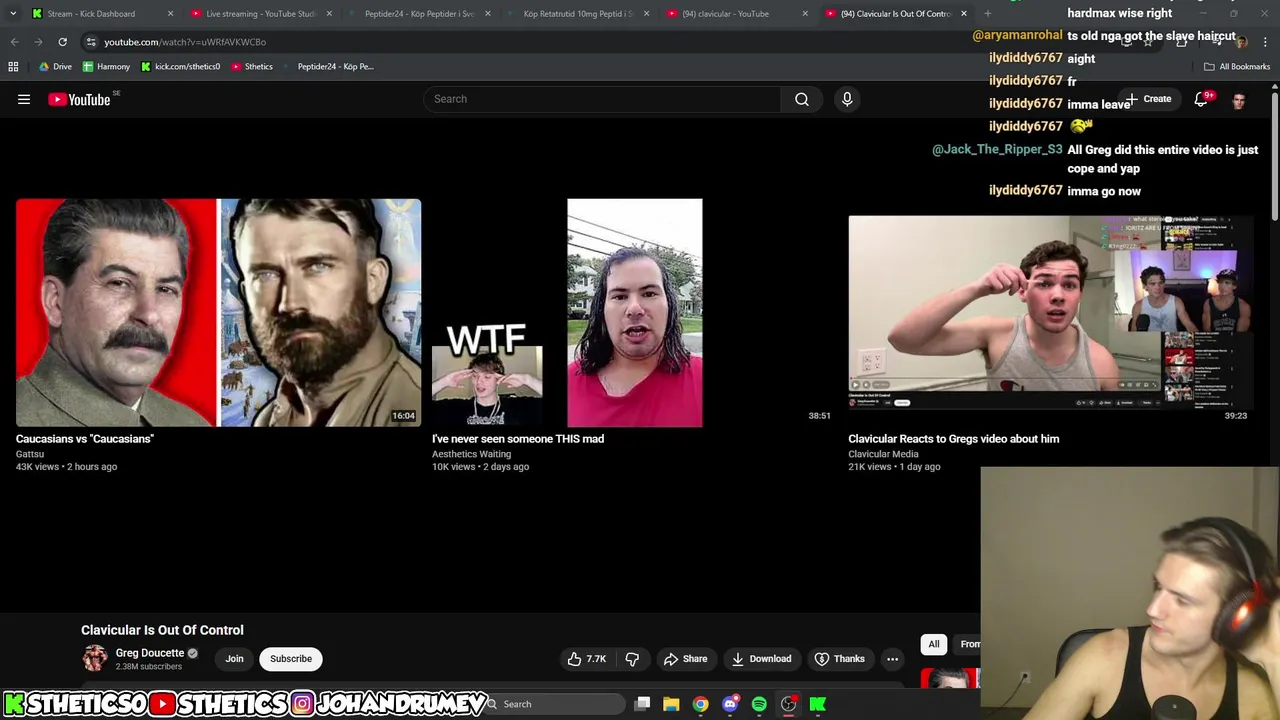This screenshot has height=720, width=1280.
Task: Open the YouTube account avatar menu
Action: [x=1239, y=99]
